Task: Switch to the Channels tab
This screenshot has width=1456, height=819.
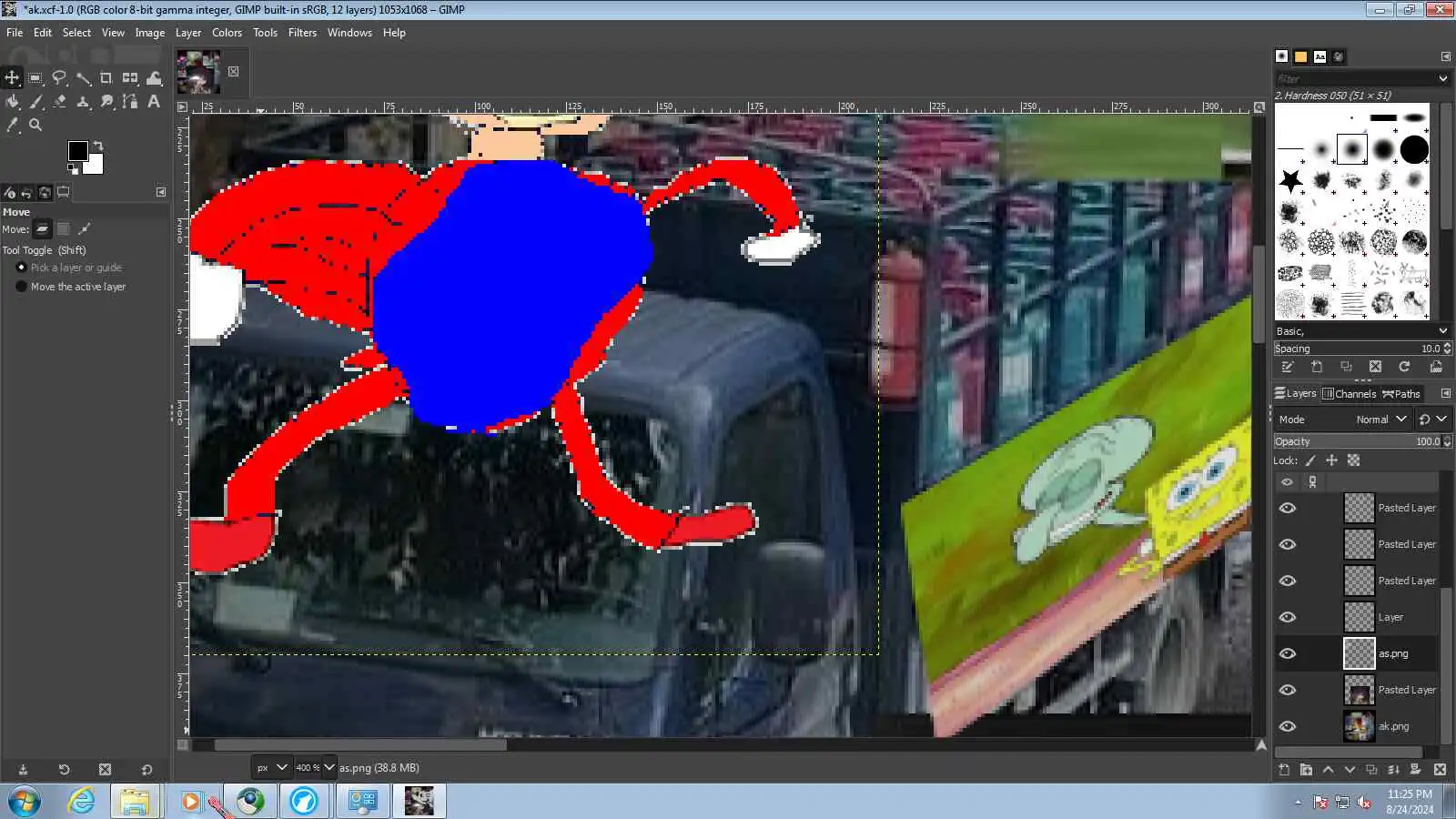Action: tap(1349, 394)
